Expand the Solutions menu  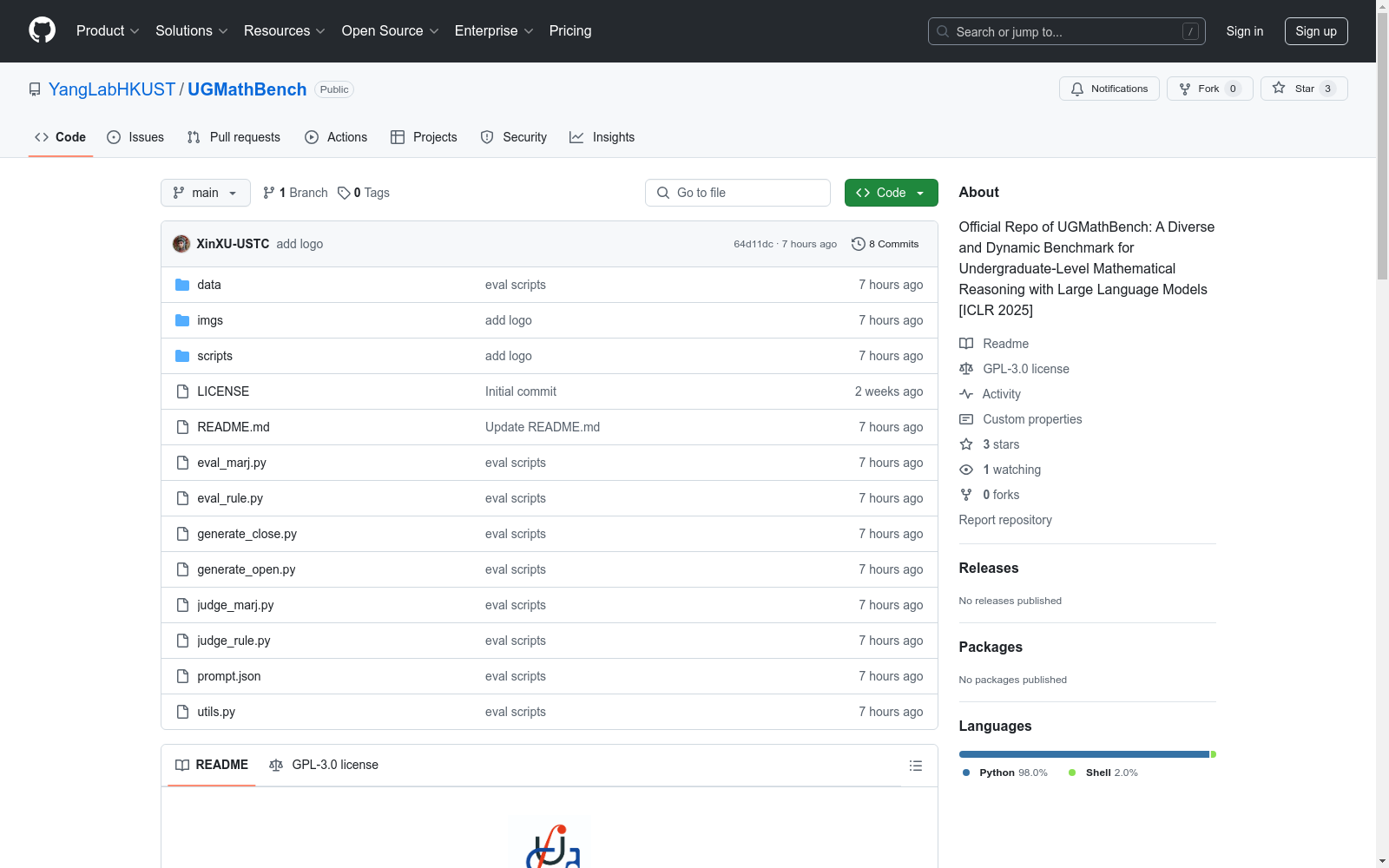tap(192, 31)
